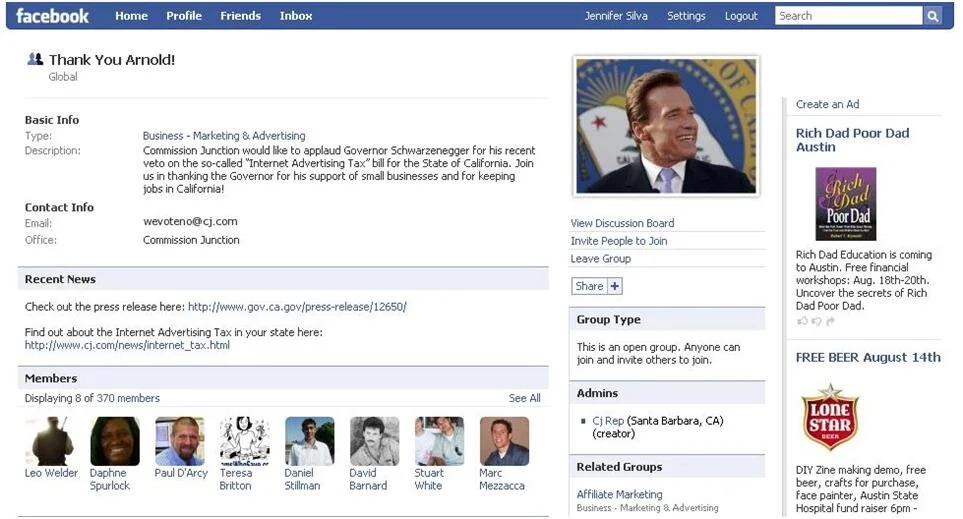Screen dimensions: 963x519
Task: Click the Teresa Britton name link
Action: coord(236,479)
